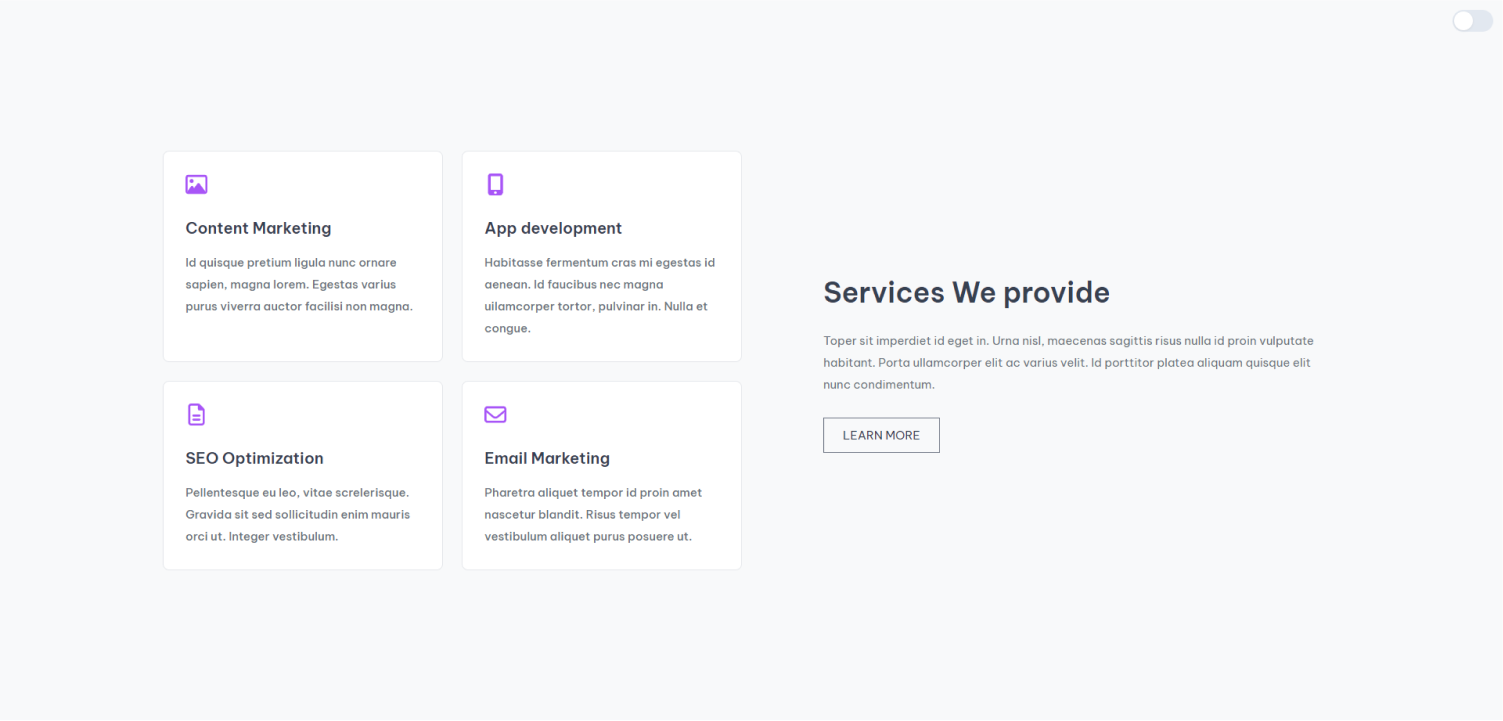The height and width of the screenshot is (721, 1503).
Task: Click the text beginning Pharetra aliquet tempor
Action: click(x=593, y=514)
